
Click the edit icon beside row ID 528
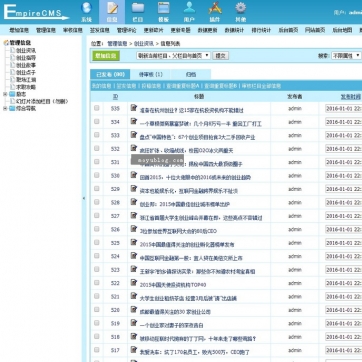pyautogui.click(x=134, y=202)
